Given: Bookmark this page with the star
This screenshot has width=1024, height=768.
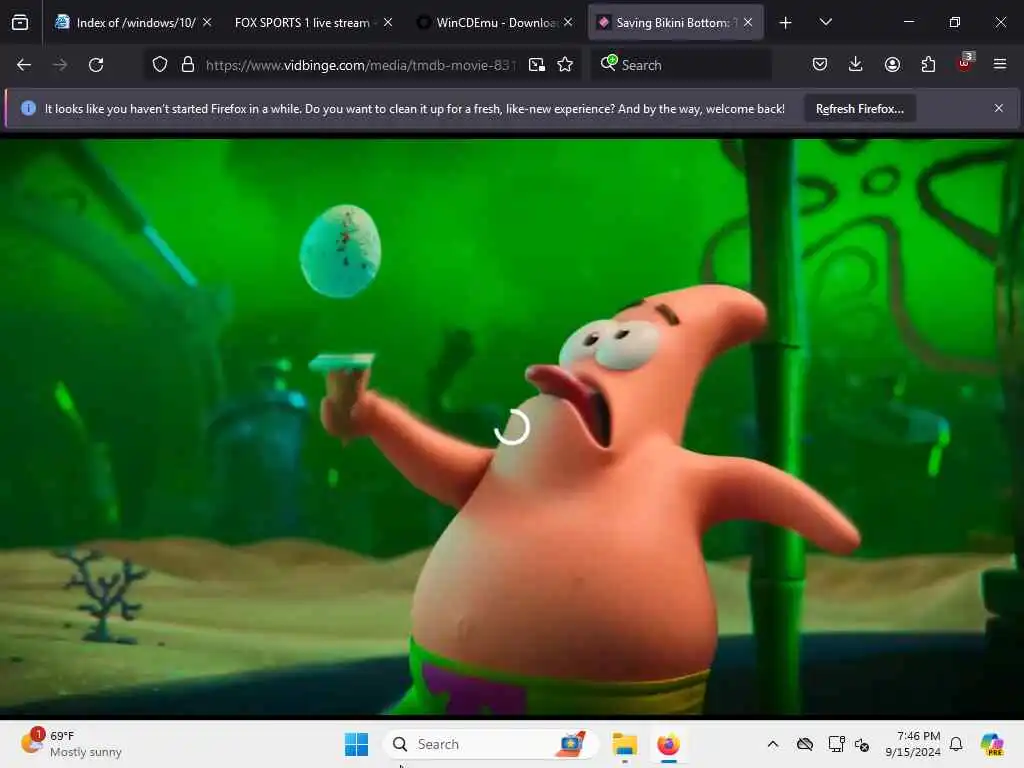Looking at the screenshot, I should (566, 65).
